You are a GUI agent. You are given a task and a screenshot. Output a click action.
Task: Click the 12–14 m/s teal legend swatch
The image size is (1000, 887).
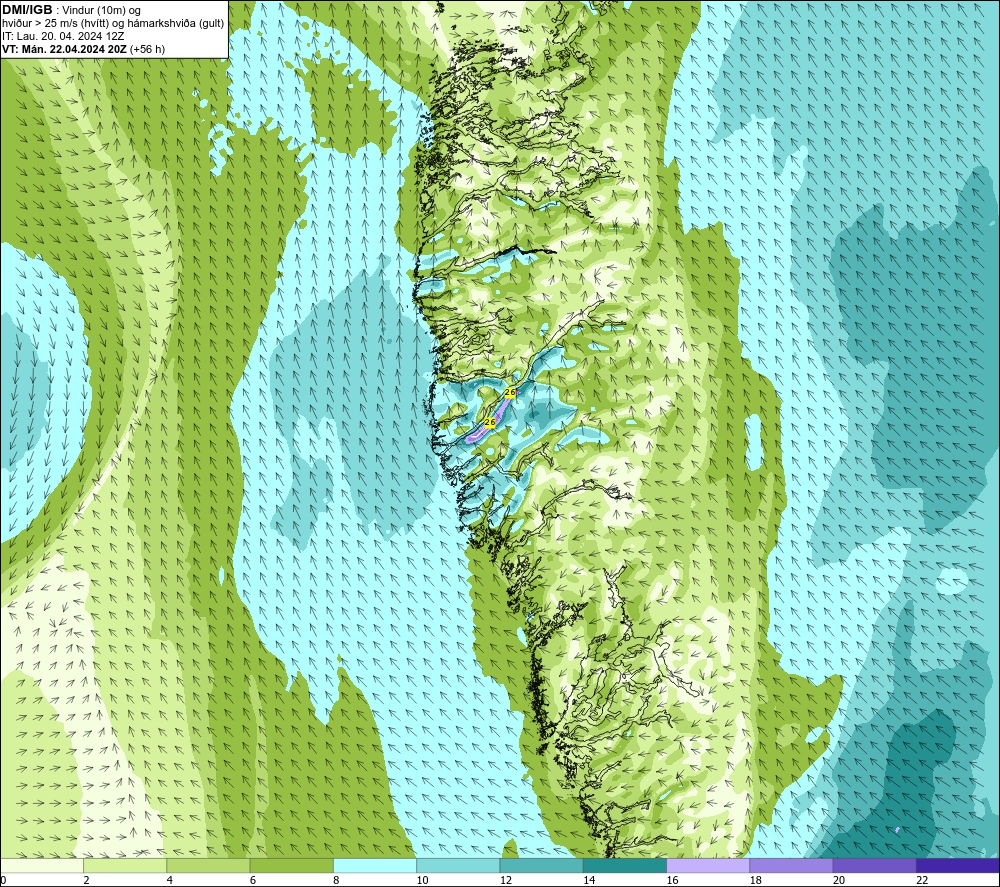(x=541, y=865)
